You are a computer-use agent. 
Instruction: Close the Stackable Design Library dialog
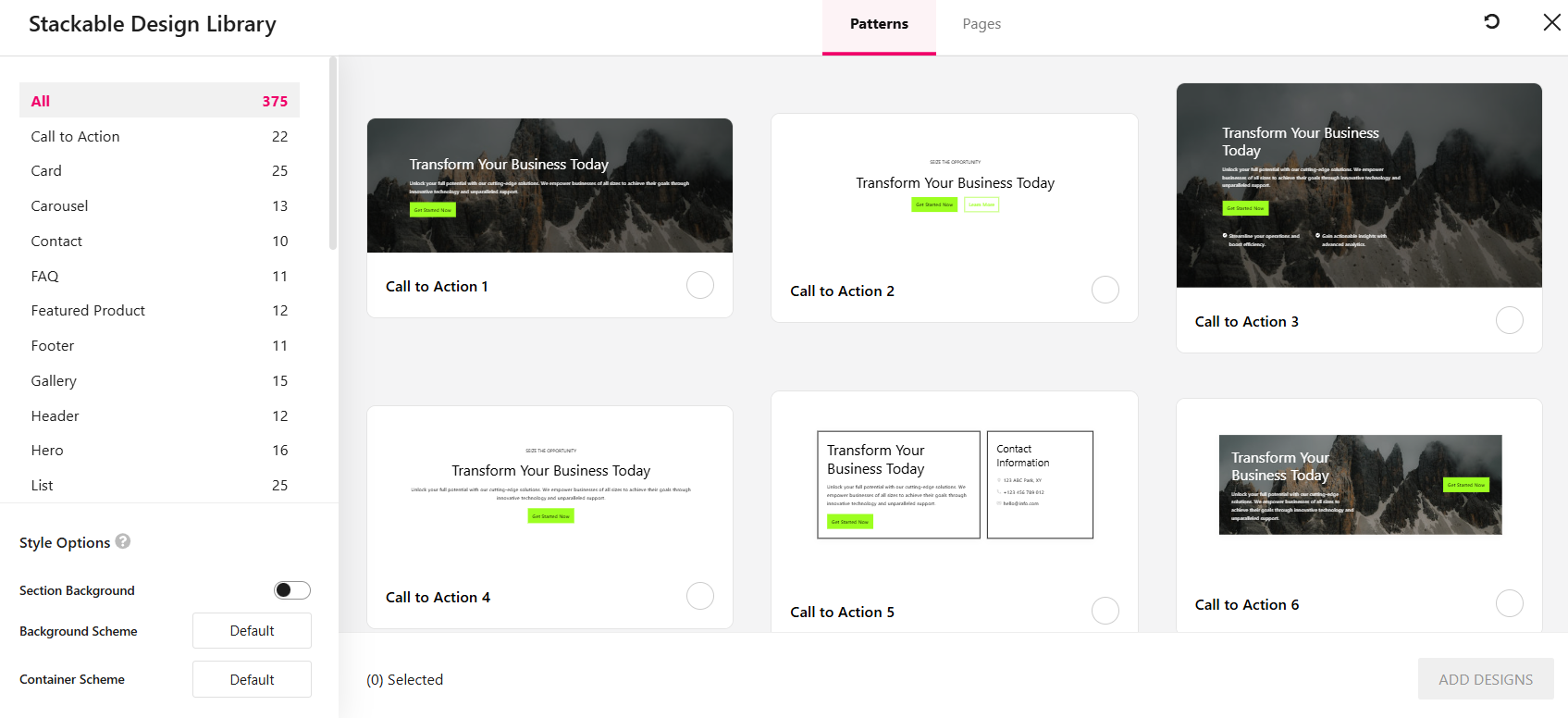coord(1551,22)
